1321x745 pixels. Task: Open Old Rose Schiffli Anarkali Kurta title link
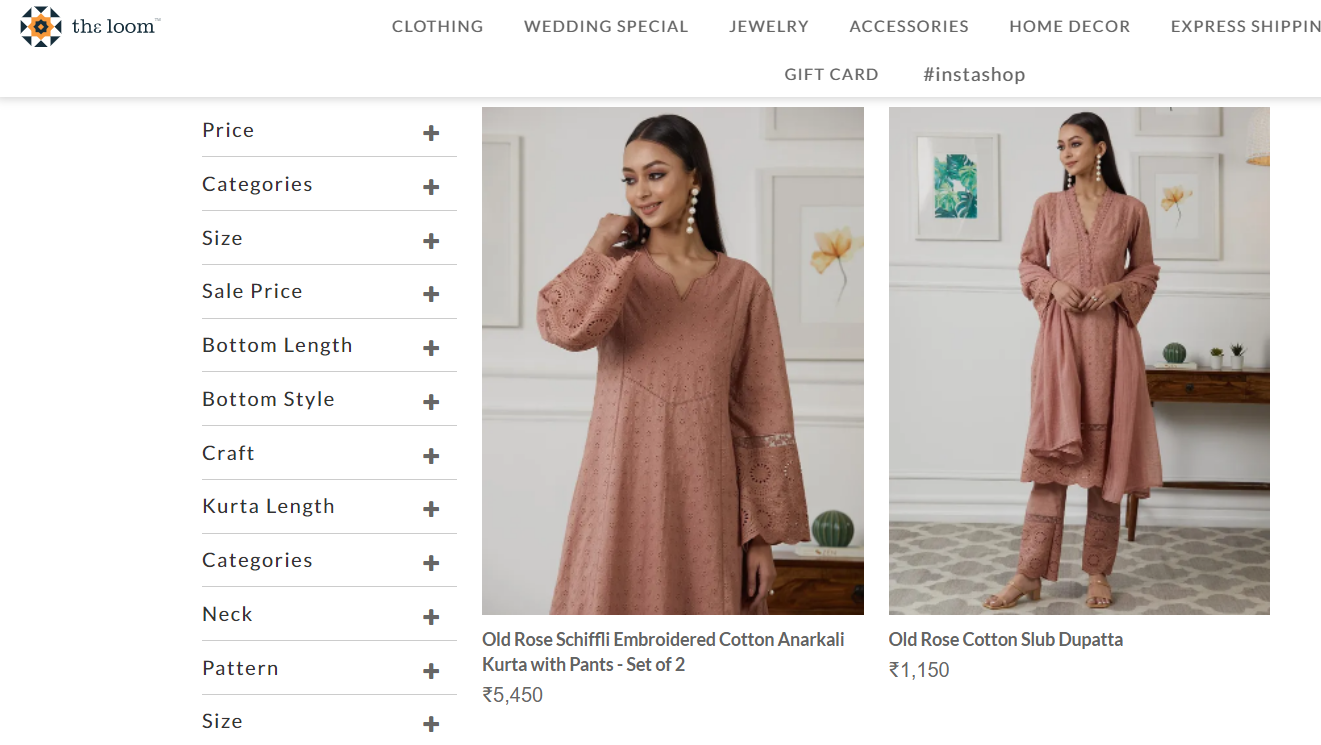[x=663, y=651]
